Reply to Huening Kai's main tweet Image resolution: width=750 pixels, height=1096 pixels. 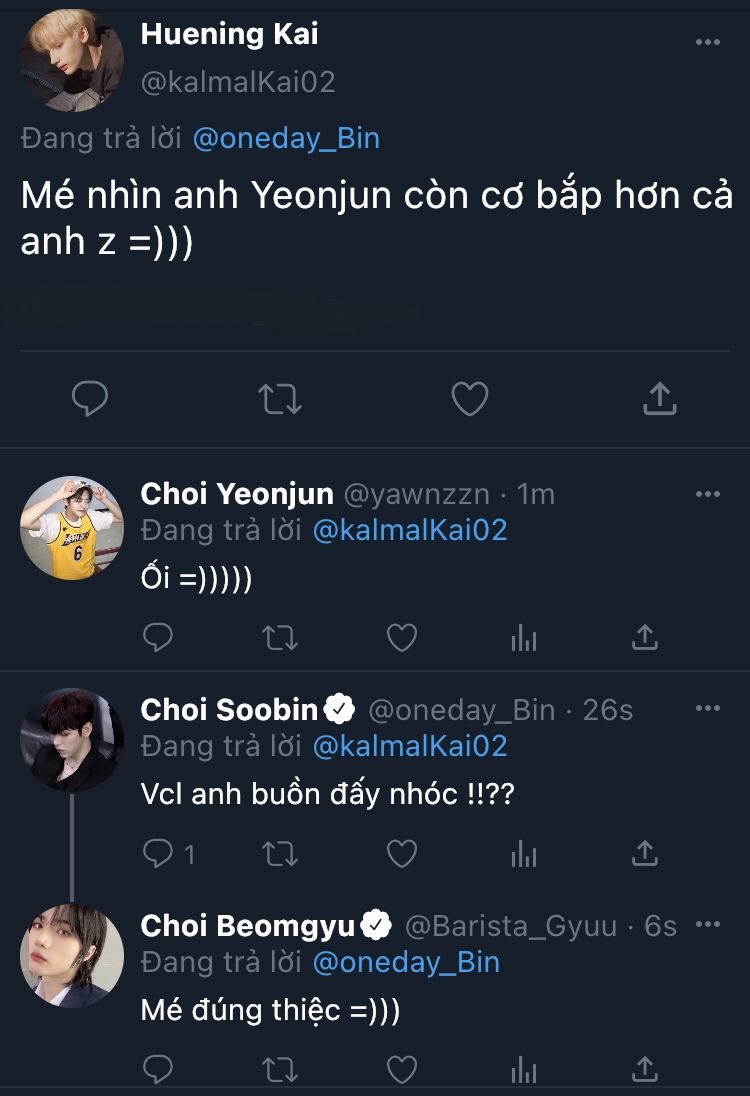click(90, 400)
